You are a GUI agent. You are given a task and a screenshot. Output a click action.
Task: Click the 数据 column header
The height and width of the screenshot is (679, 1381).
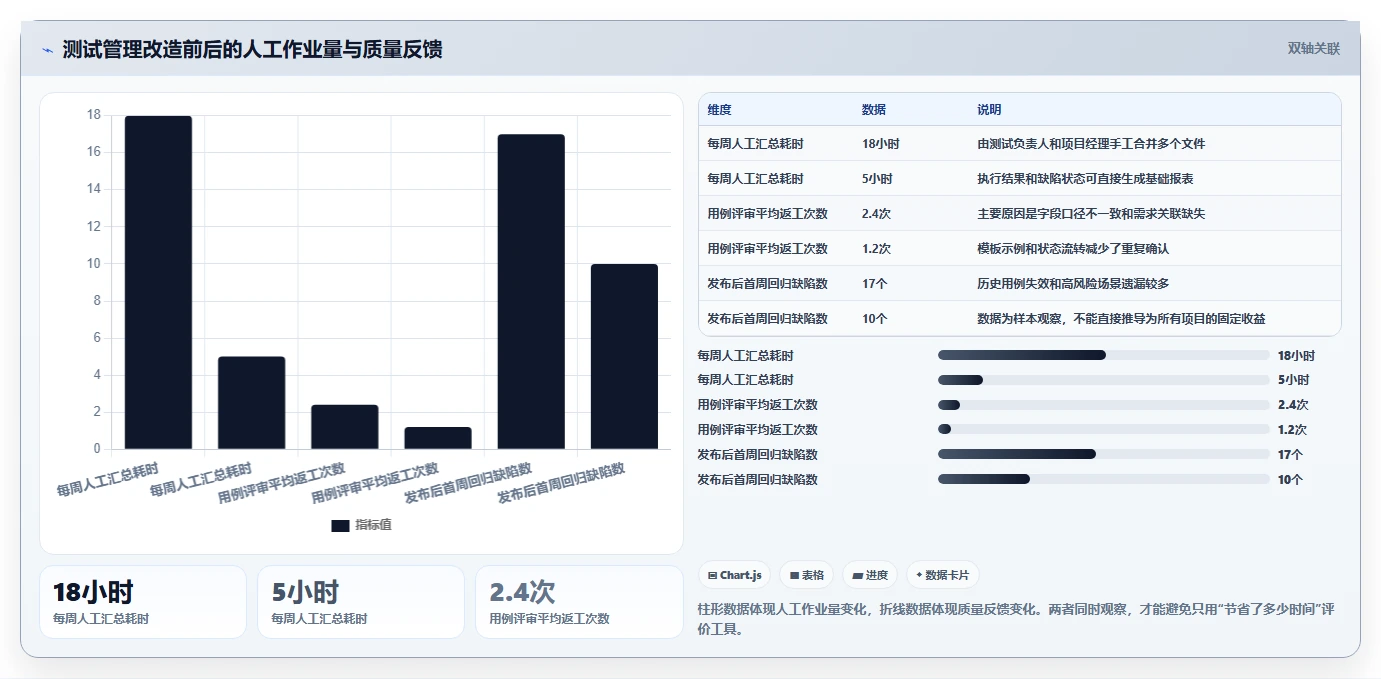[873, 110]
